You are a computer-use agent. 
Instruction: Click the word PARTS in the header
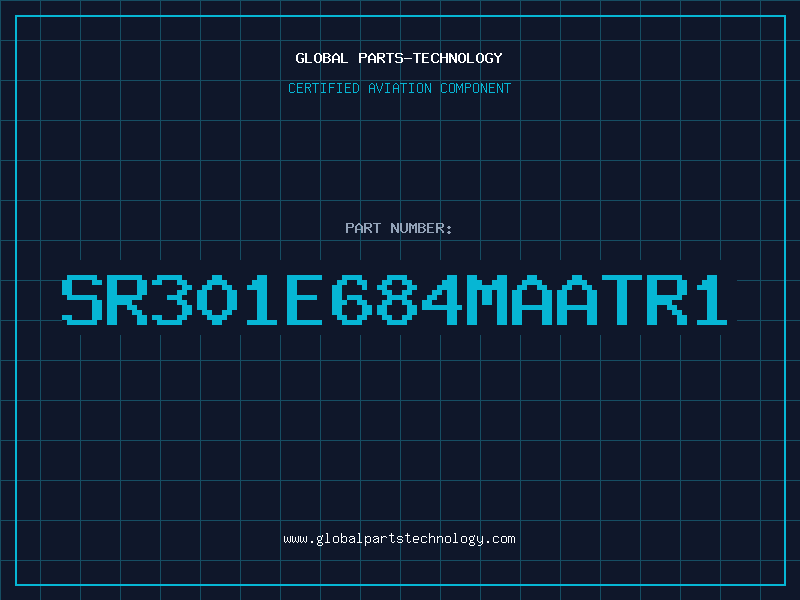tap(381, 58)
